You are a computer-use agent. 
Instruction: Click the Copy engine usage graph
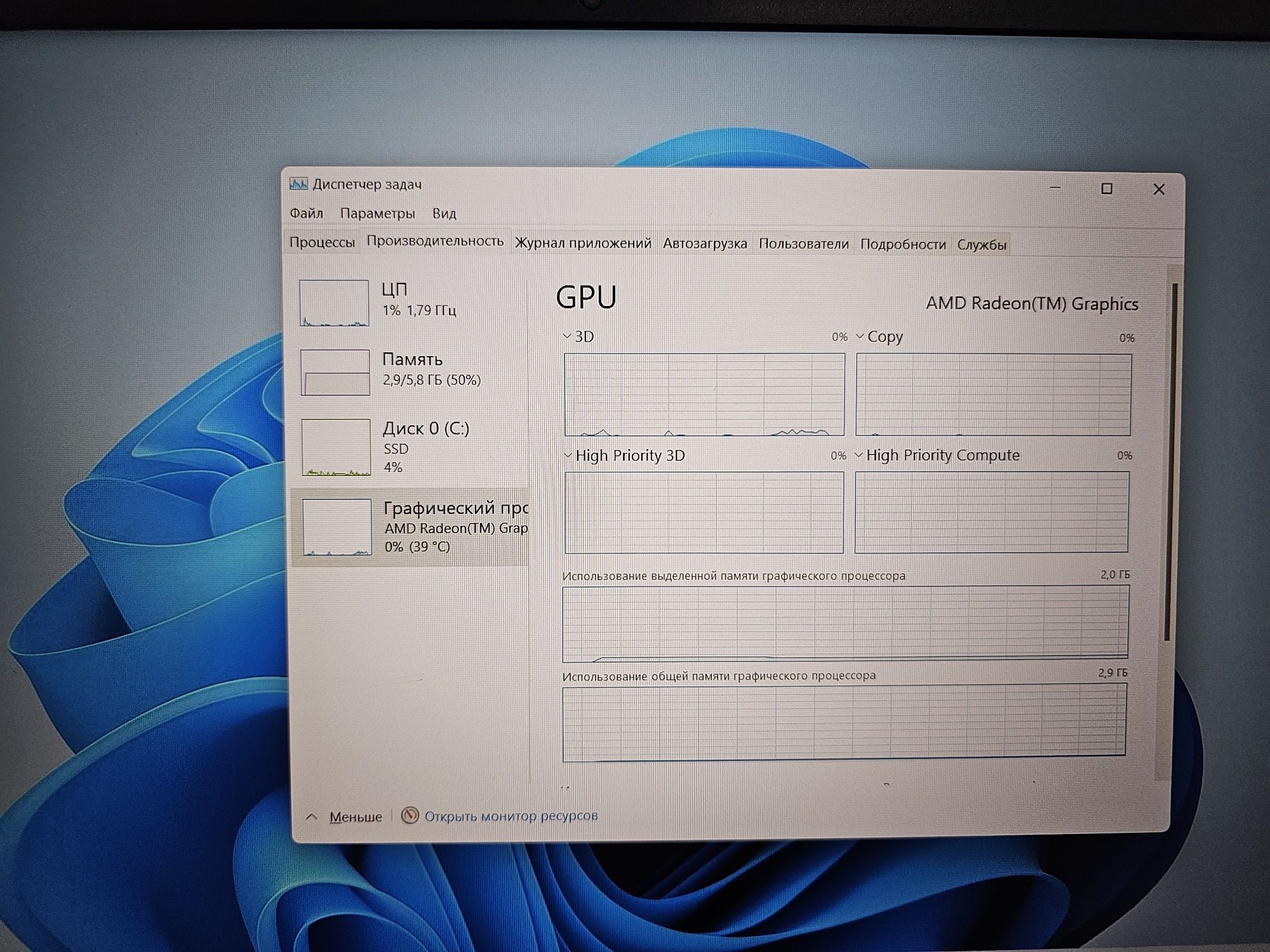pos(993,395)
